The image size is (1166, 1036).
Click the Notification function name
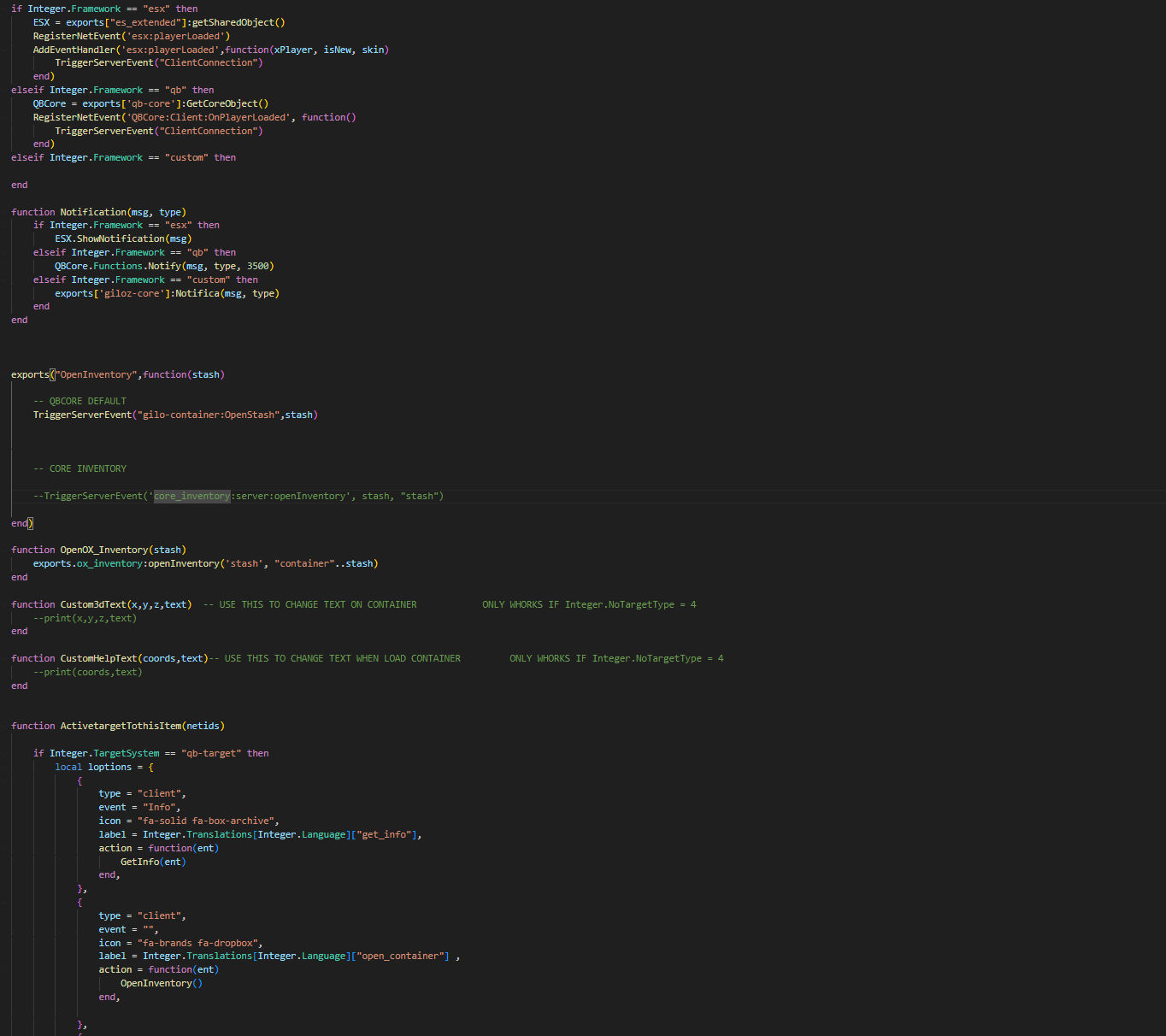point(93,212)
